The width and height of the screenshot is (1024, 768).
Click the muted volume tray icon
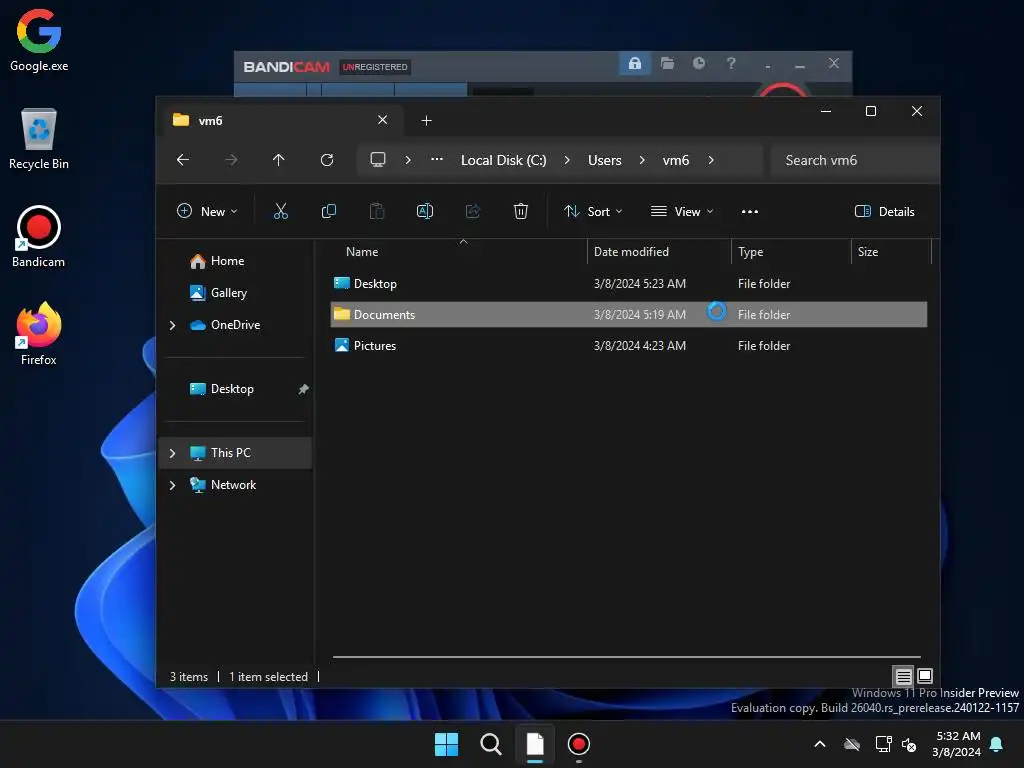[x=909, y=744]
